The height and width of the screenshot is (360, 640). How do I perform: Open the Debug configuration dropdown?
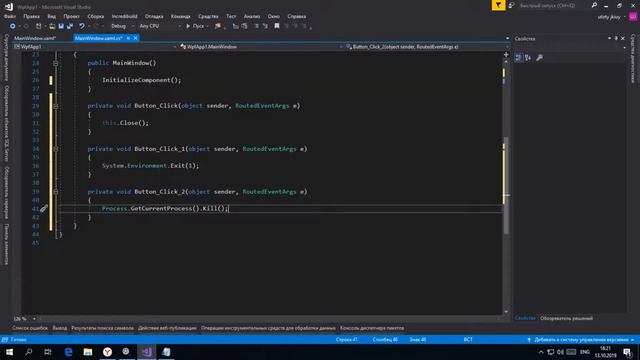point(122,26)
